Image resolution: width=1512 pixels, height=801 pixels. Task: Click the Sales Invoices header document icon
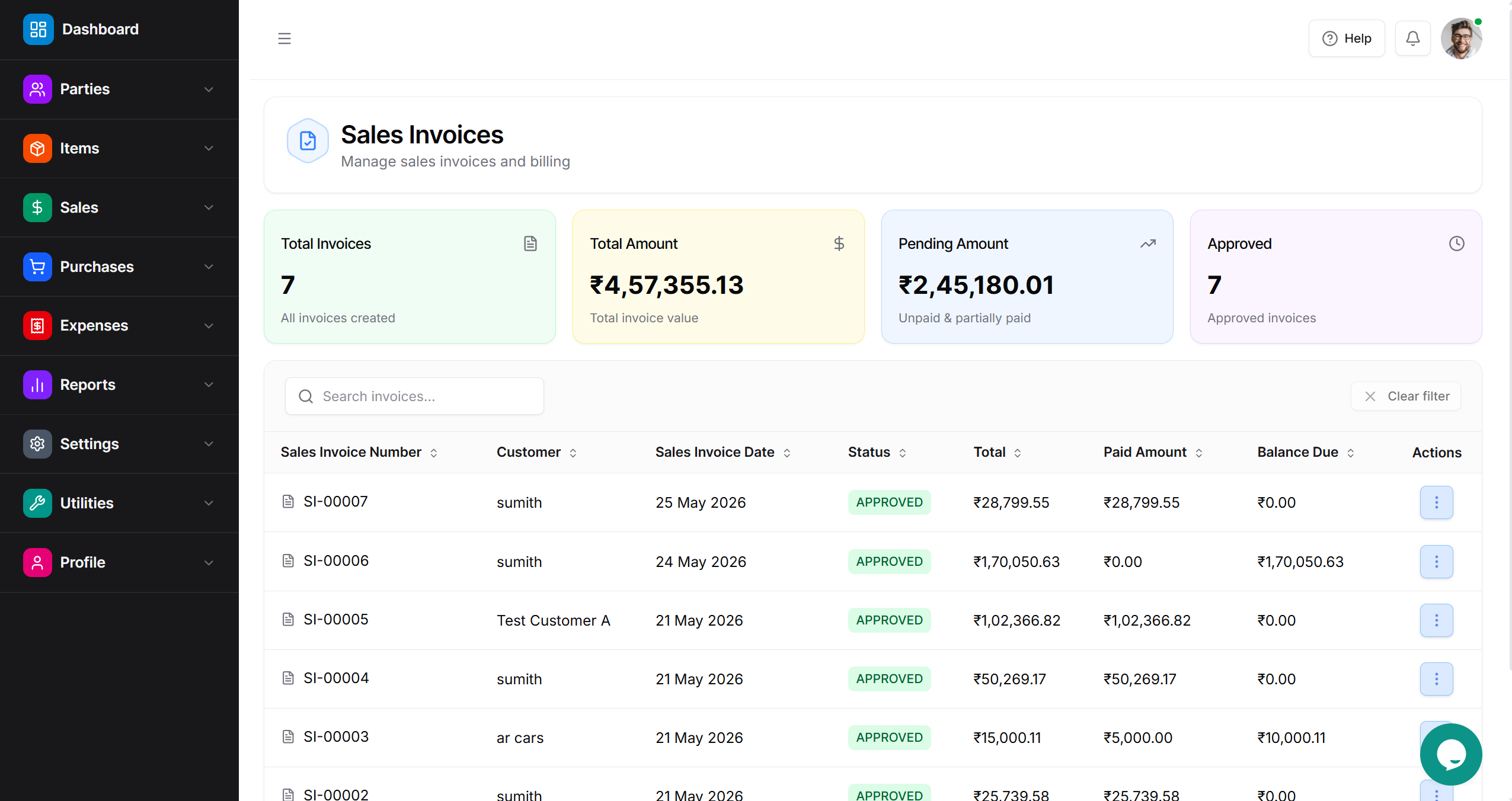coord(308,141)
